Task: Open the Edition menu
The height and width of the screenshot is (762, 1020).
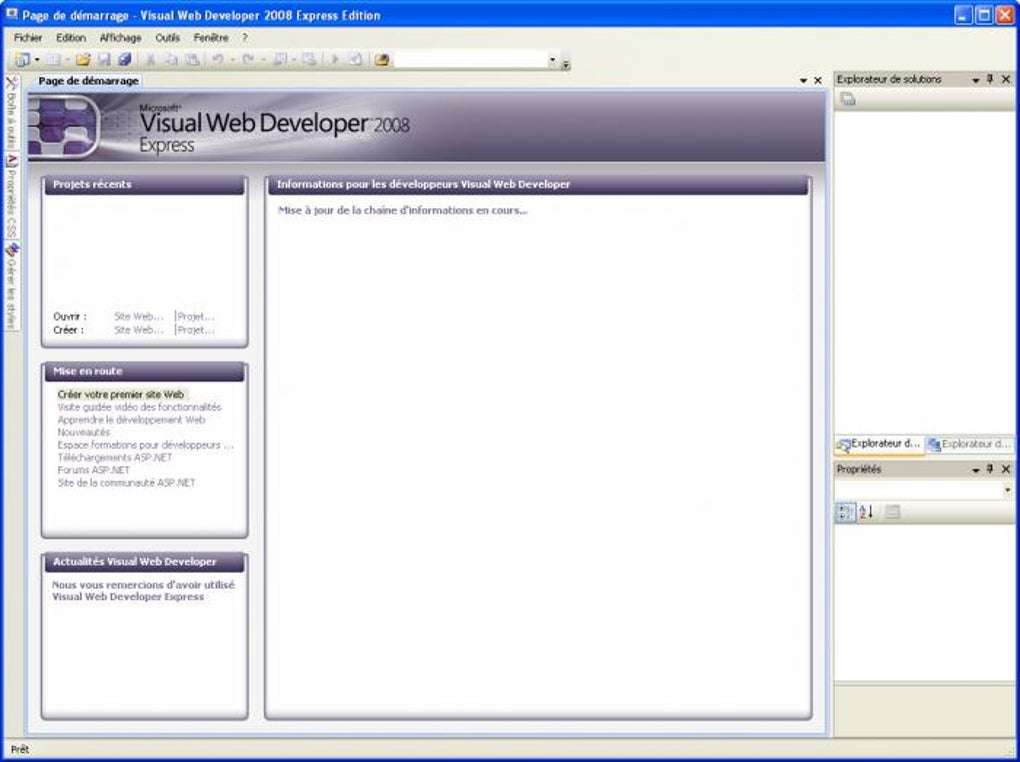Action: [x=71, y=38]
